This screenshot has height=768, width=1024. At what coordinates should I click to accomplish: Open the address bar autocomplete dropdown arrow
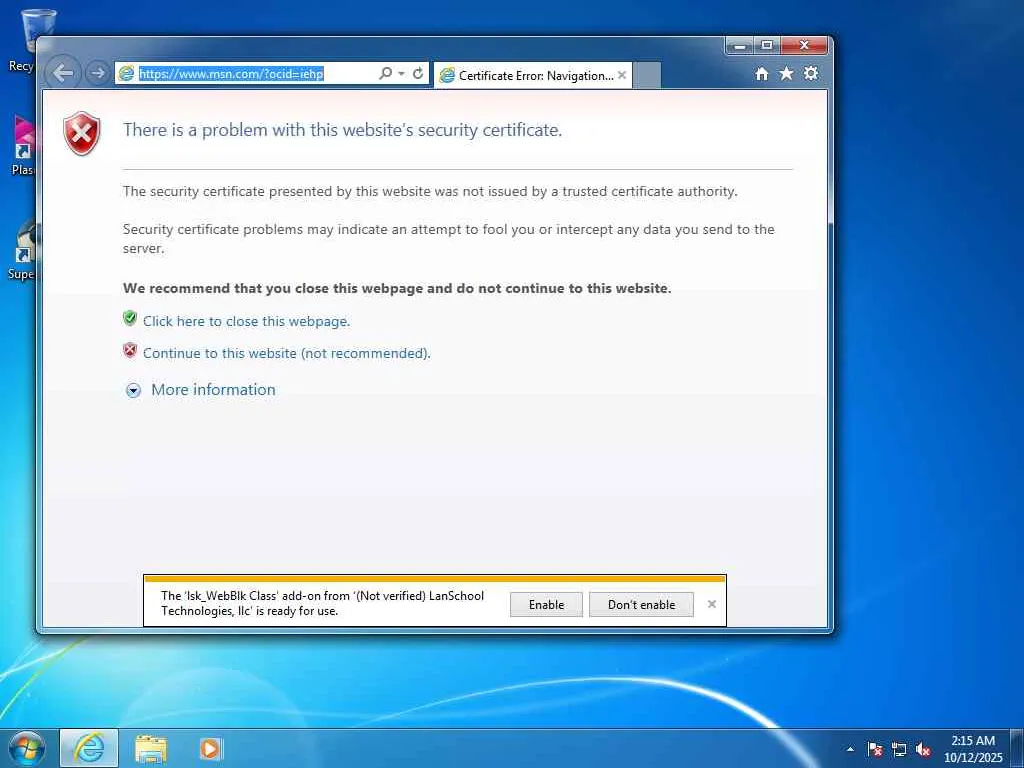[401, 74]
